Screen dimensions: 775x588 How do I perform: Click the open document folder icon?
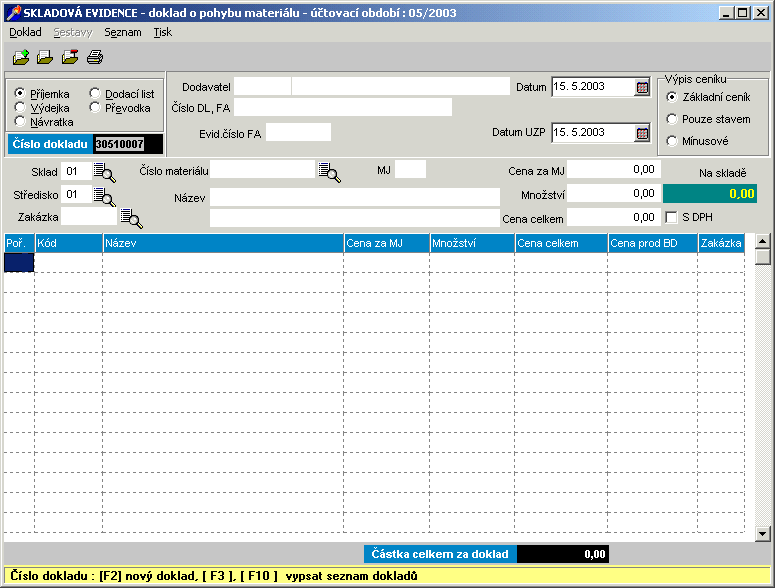(x=45, y=57)
